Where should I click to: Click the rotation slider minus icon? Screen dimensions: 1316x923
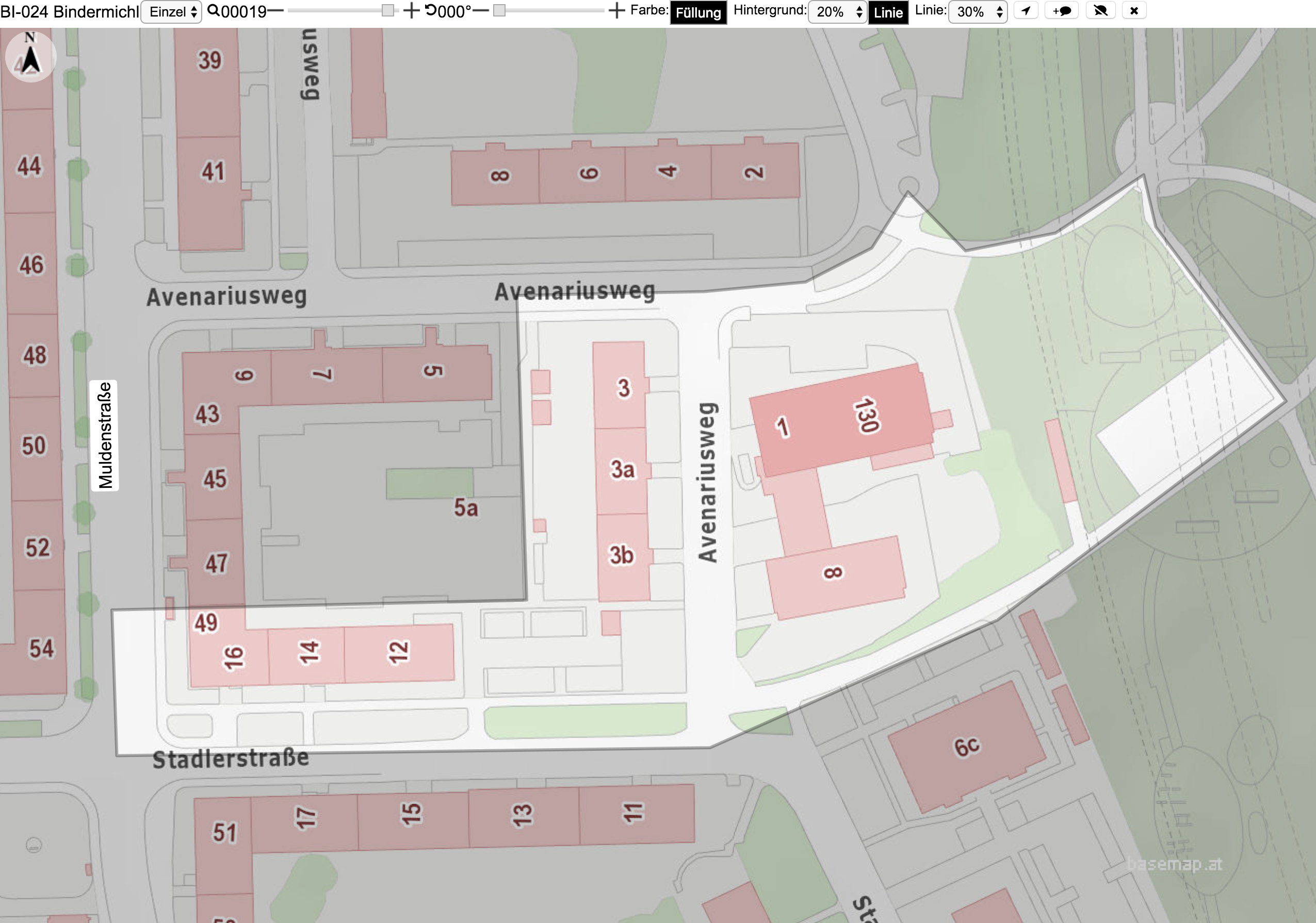click(x=481, y=11)
